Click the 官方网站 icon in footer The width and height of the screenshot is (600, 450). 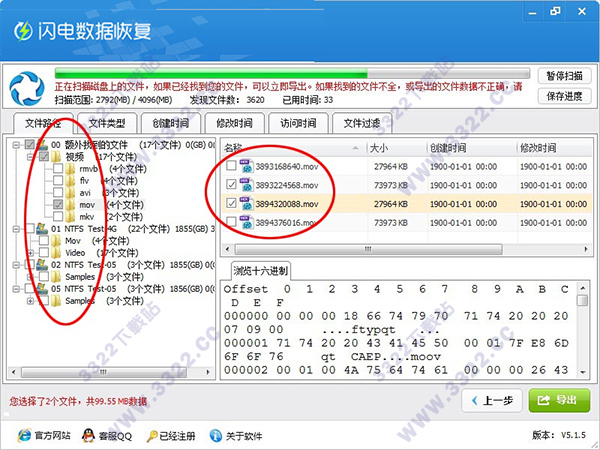click(x=23, y=435)
